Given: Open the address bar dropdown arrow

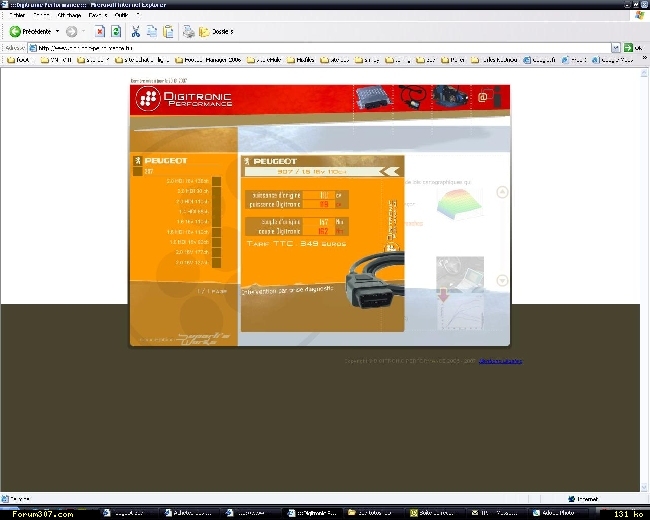Looking at the screenshot, I should pyautogui.click(x=616, y=47).
